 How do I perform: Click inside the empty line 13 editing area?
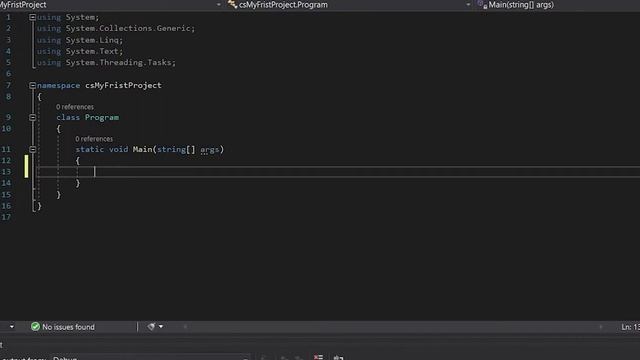click(x=338, y=172)
